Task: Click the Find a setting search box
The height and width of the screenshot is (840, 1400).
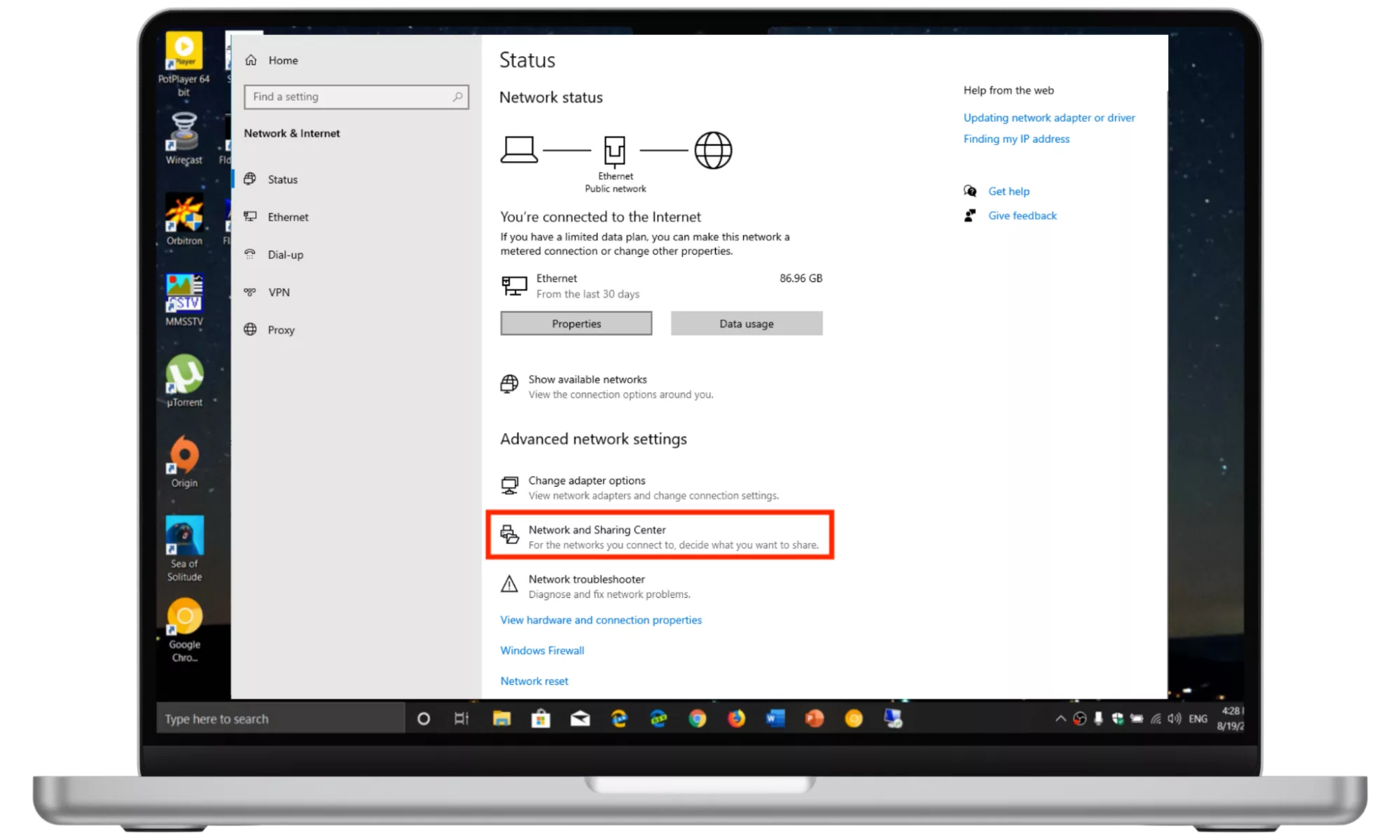Action: click(x=356, y=97)
